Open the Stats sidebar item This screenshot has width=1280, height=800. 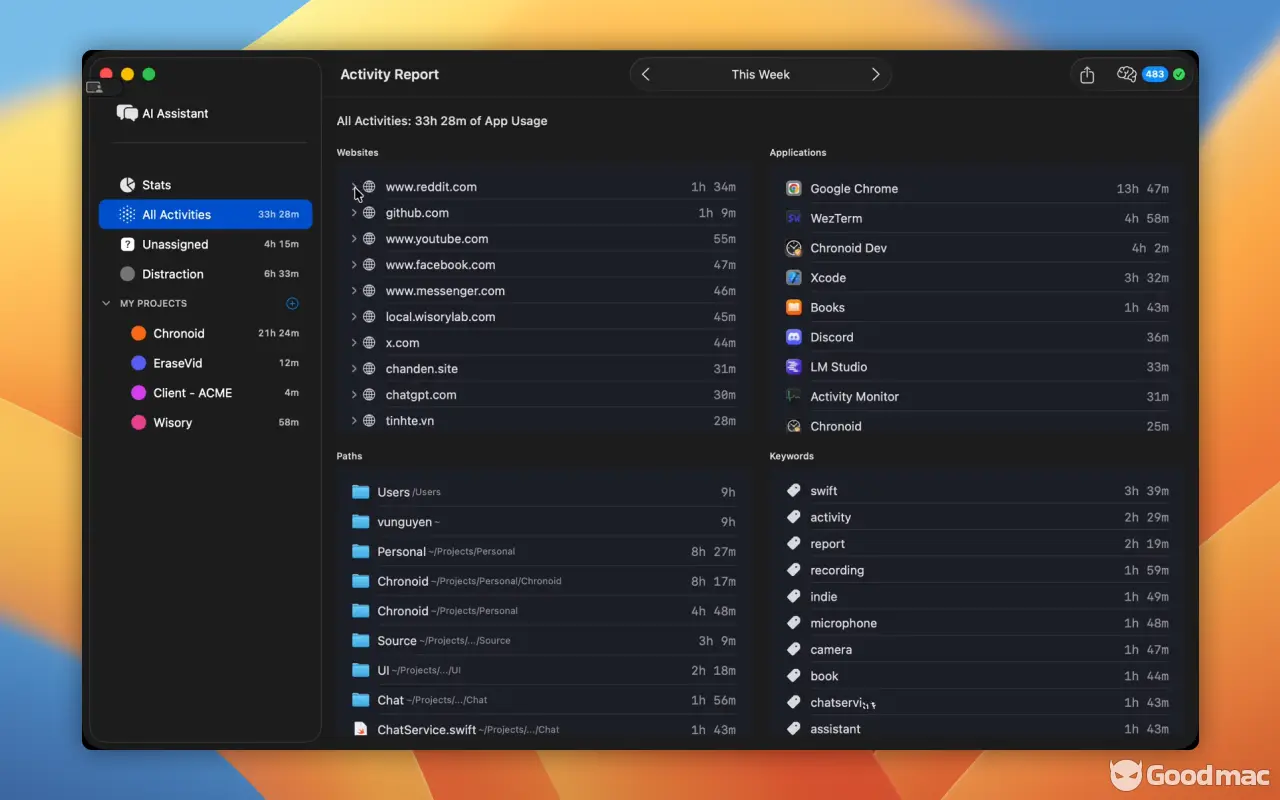(x=156, y=185)
